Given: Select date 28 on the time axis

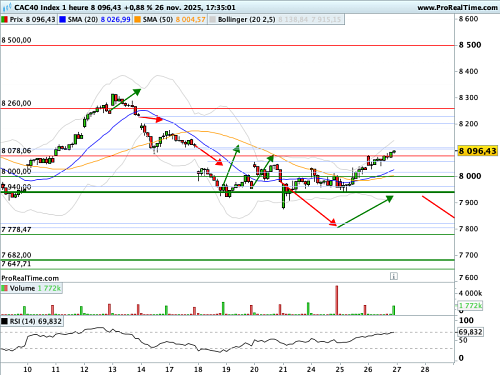Looking at the screenshot, I should coord(425,369).
